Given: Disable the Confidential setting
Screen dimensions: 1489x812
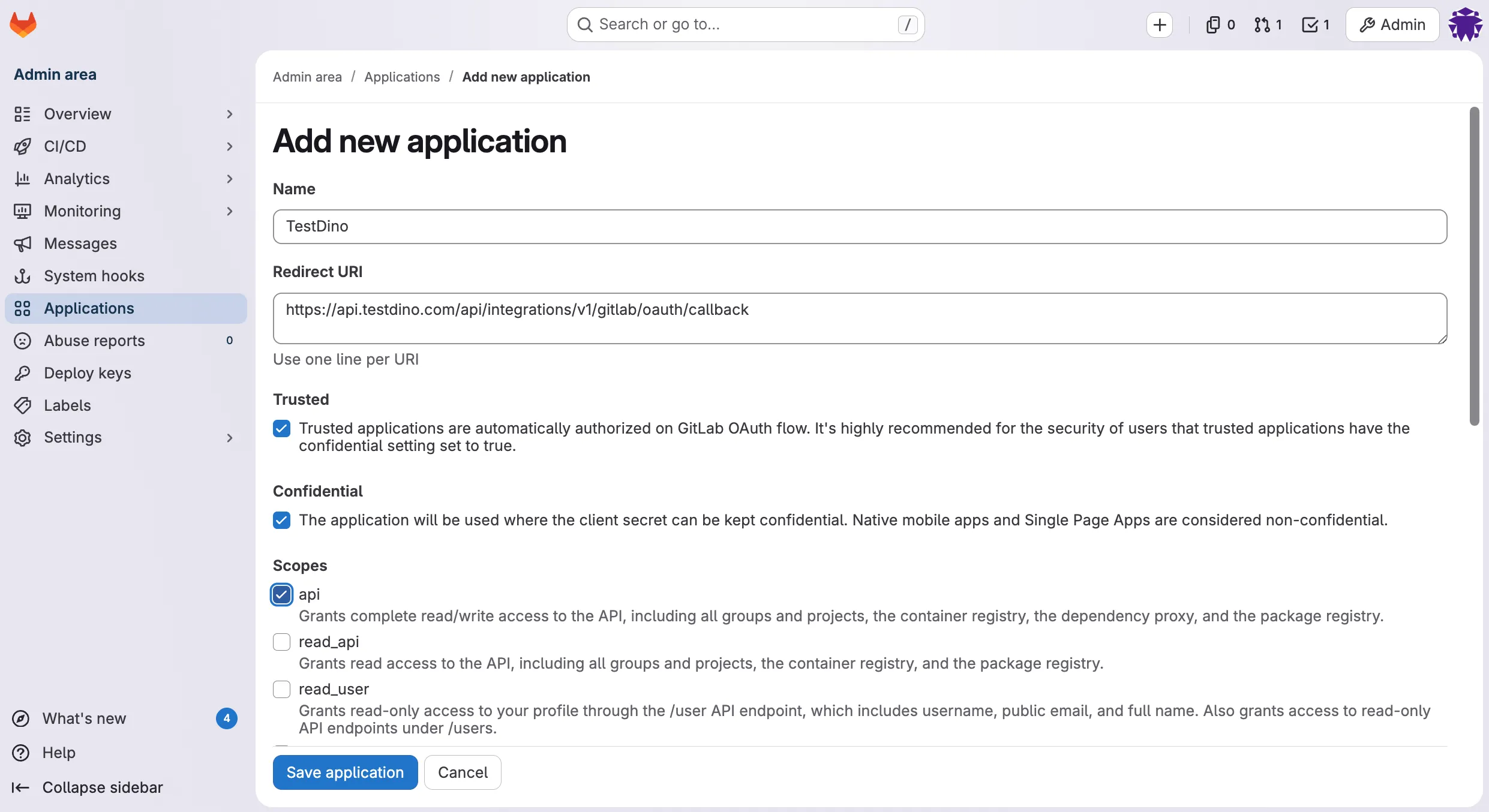Looking at the screenshot, I should (x=281, y=521).
